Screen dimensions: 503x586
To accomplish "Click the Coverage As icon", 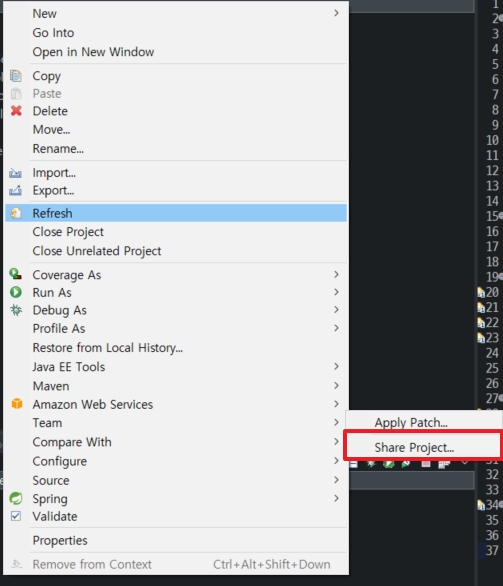I will (15, 274).
